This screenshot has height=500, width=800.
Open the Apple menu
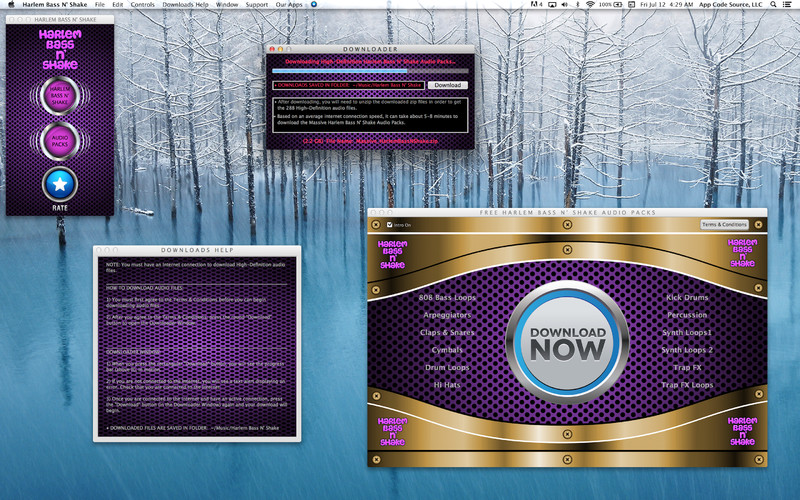click(x=11, y=5)
